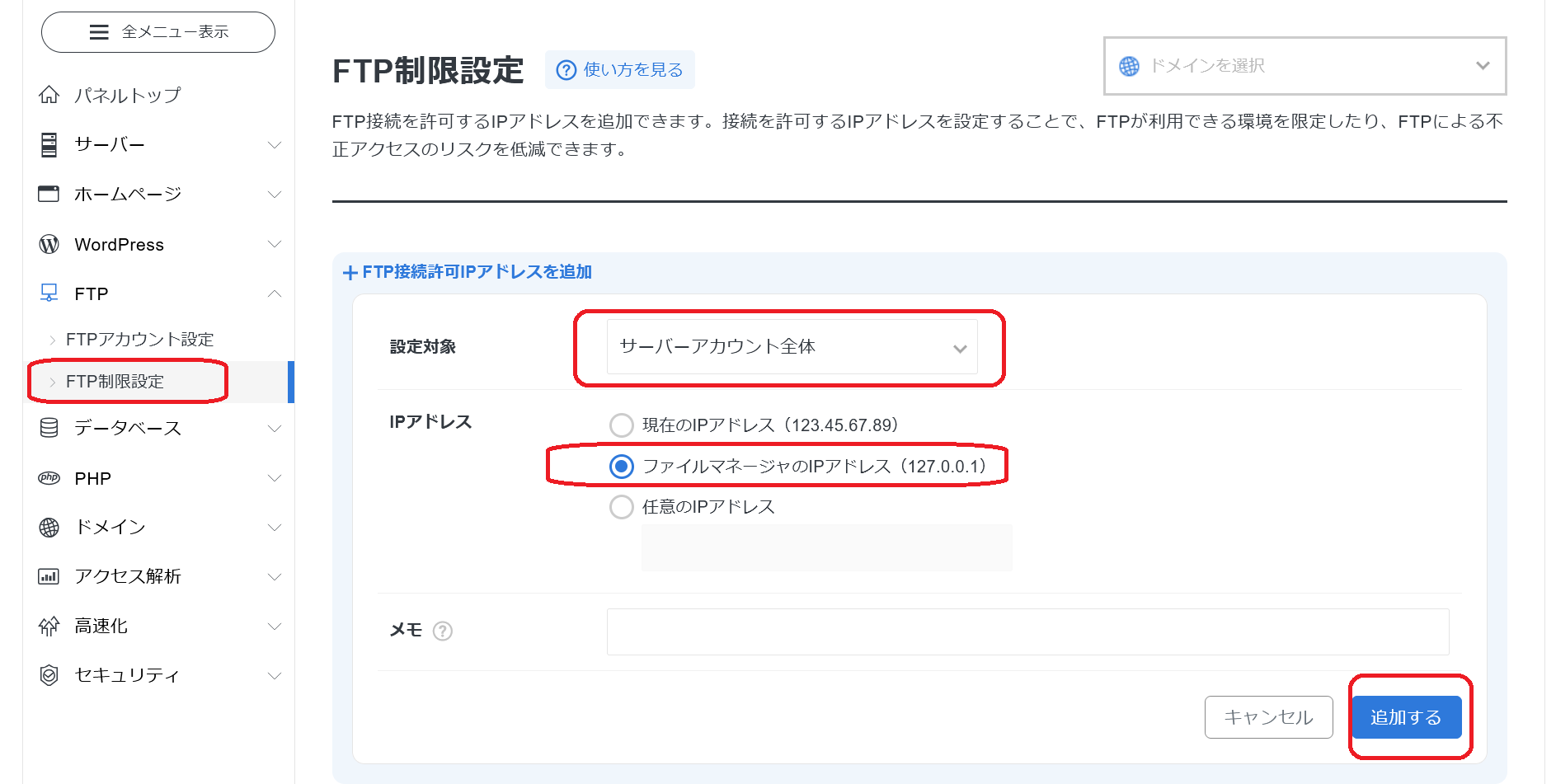
Task: Click the キャンセル button
Action: (x=1268, y=717)
